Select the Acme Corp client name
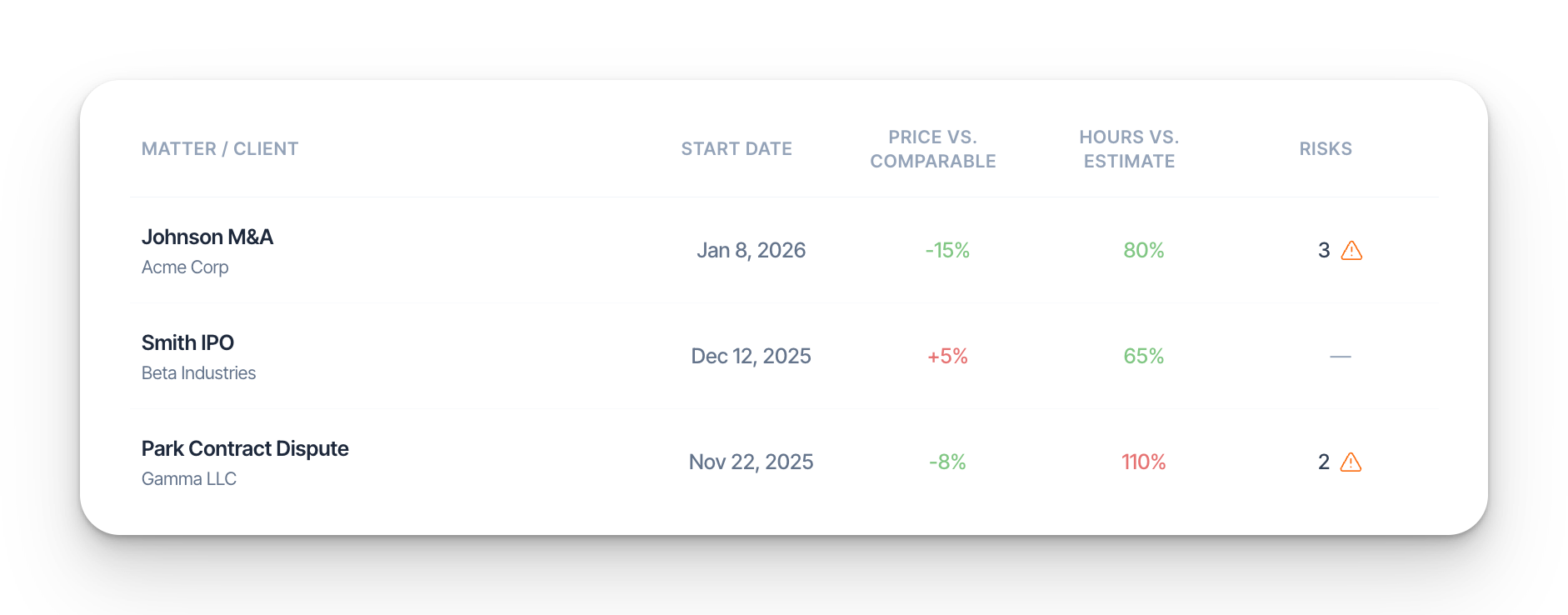1568x615 pixels. 185,267
